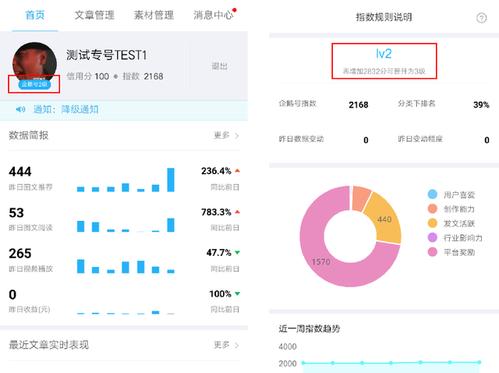Click the 最近文章实时表现 section heading
This screenshot has width=499, height=373.
pos(49,345)
